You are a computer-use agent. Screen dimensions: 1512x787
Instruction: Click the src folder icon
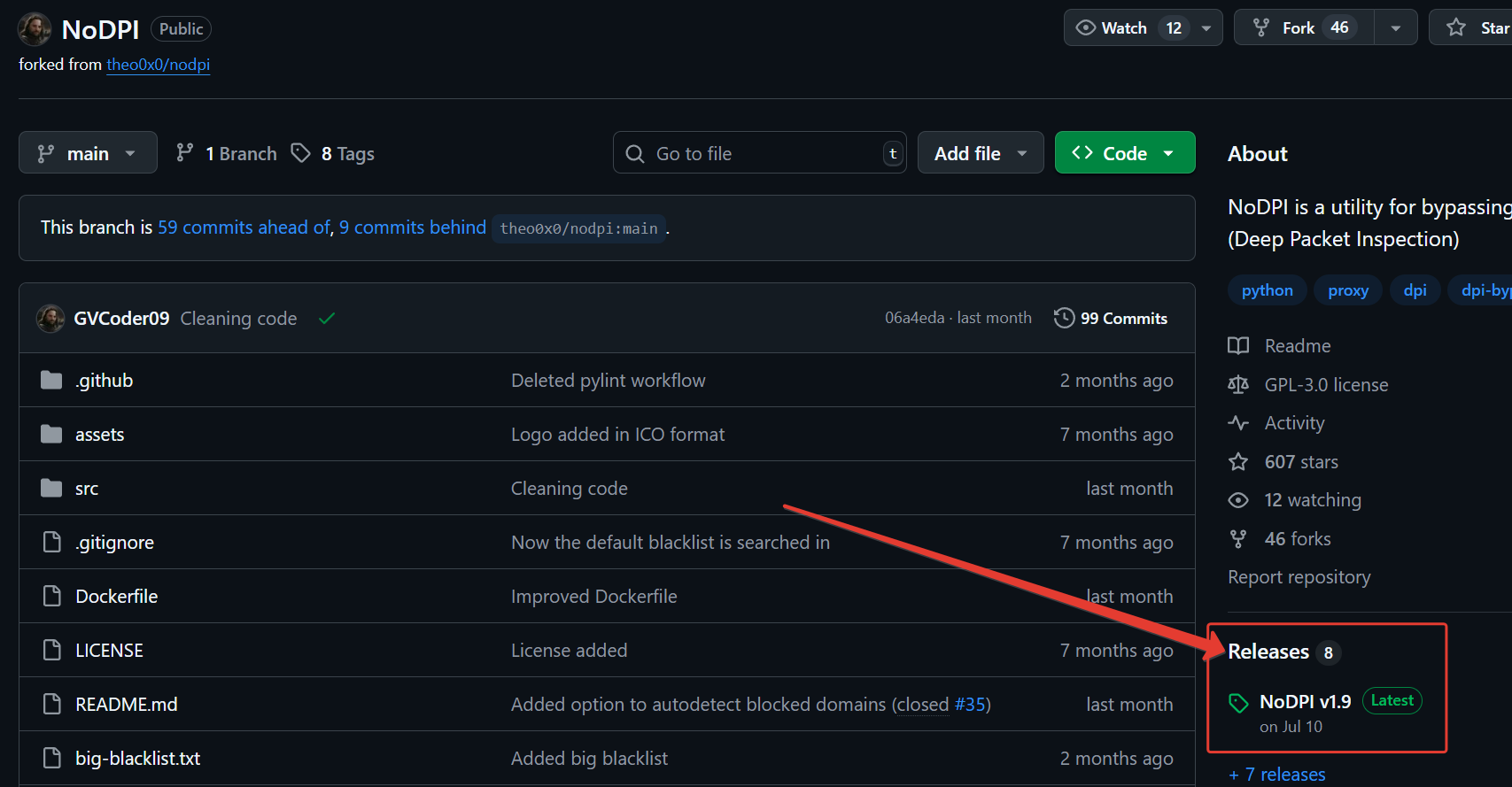pyautogui.click(x=51, y=489)
